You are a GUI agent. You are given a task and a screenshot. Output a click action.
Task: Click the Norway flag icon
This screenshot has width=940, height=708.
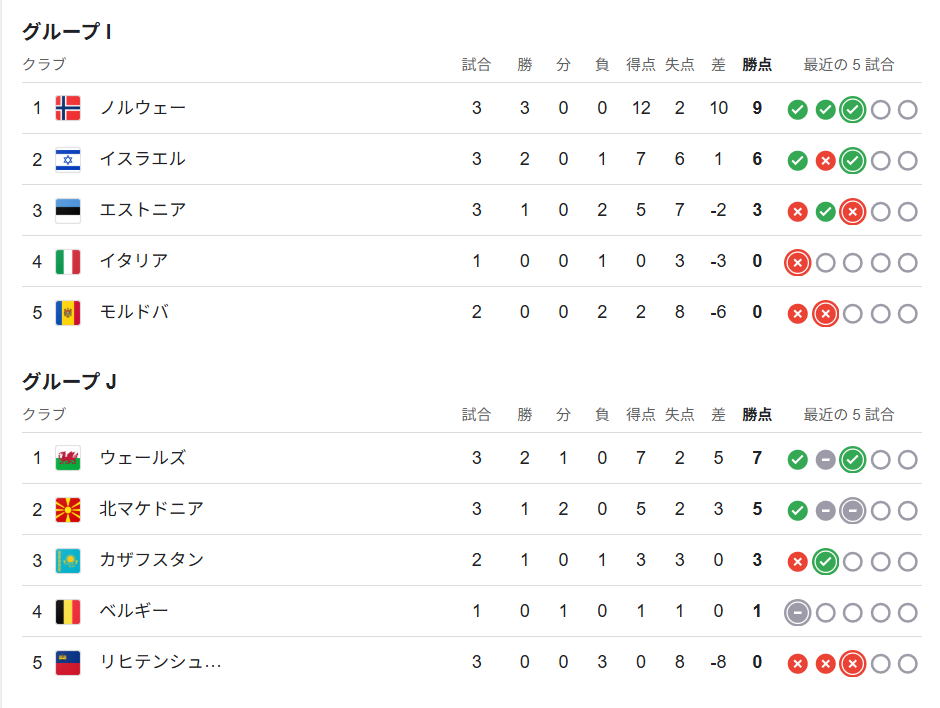point(68,109)
